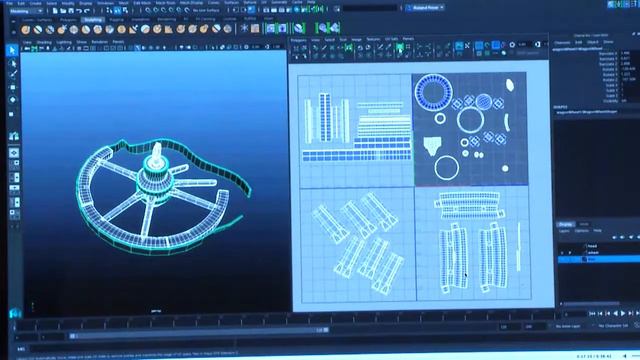Open the Layers menu in layer editor
The height and width of the screenshot is (360, 640).
tap(564, 231)
